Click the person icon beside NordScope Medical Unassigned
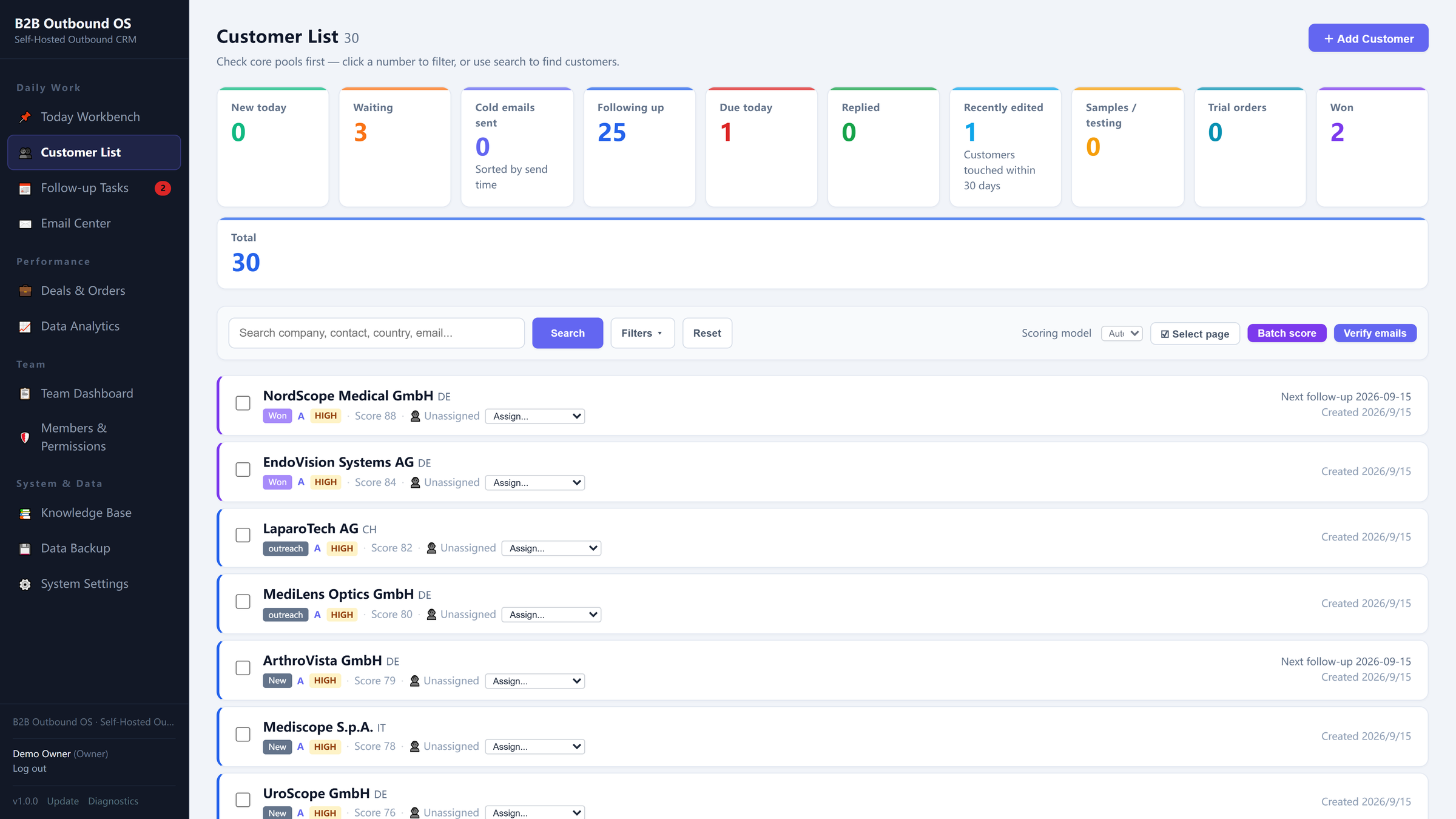Viewport: 1456px width, 819px height. [x=415, y=416]
